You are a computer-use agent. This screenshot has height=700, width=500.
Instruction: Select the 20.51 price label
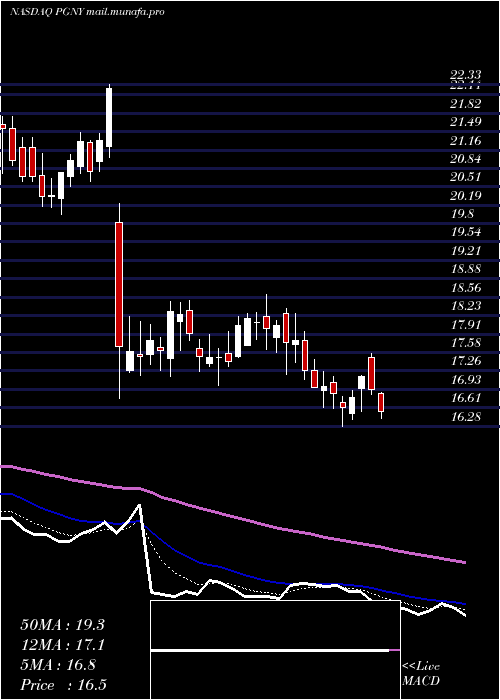pyautogui.click(x=466, y=177)
